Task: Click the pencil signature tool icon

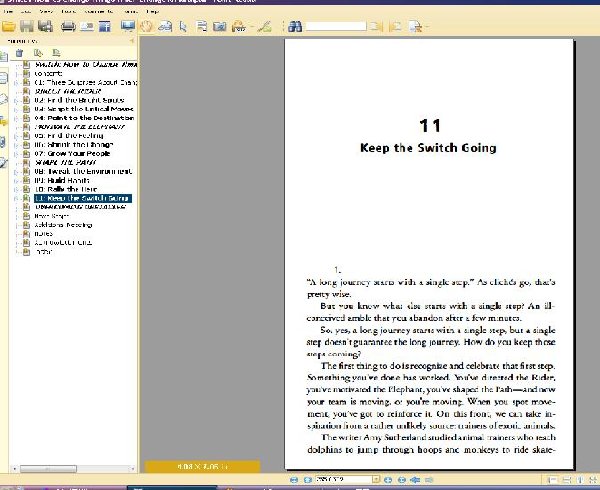Action: coord(265,26)
